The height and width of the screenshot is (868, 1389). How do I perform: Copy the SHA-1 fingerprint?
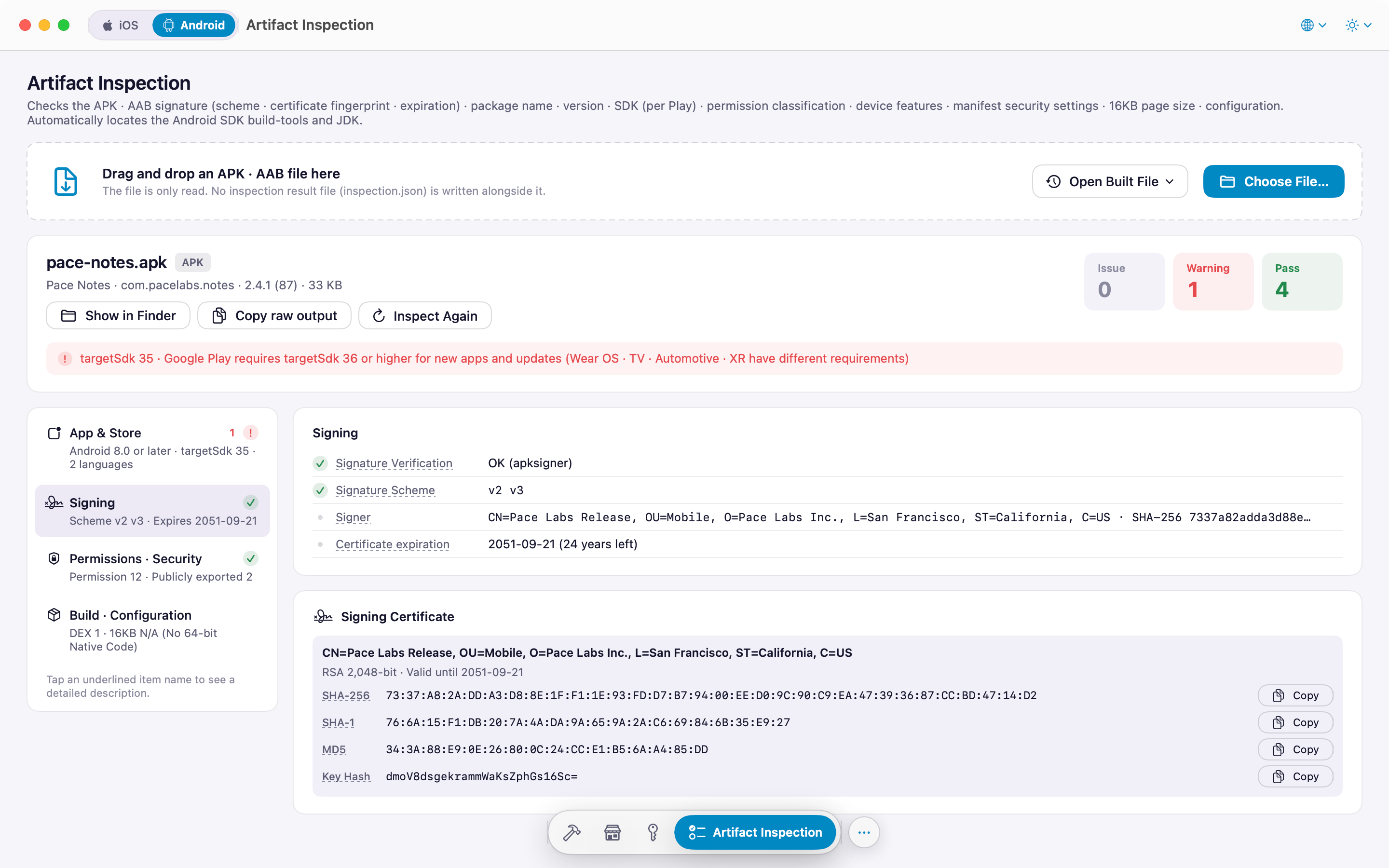tap(1295, 723)
